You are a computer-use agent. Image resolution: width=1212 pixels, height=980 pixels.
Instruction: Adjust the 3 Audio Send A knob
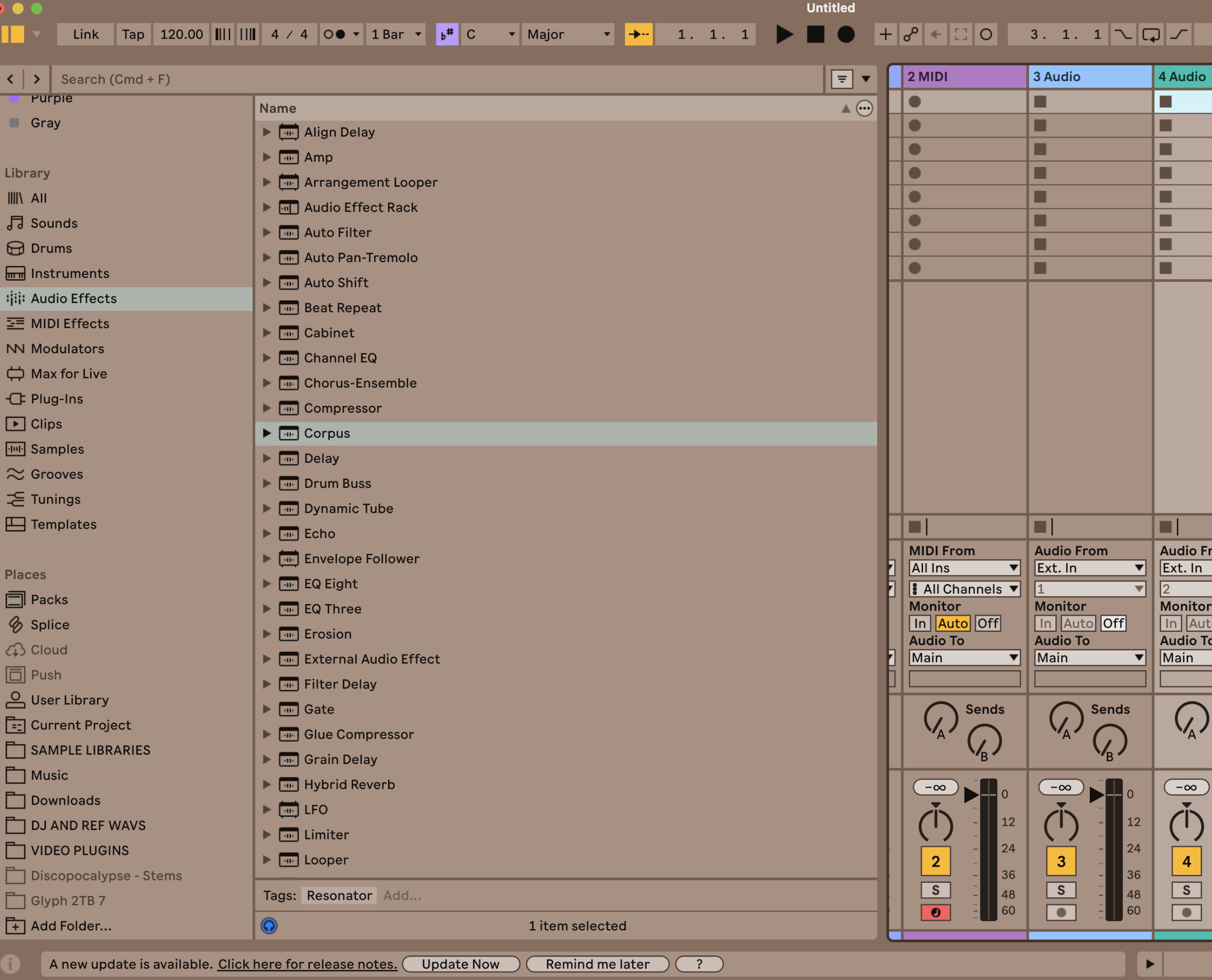click(x=1066, y=719)
